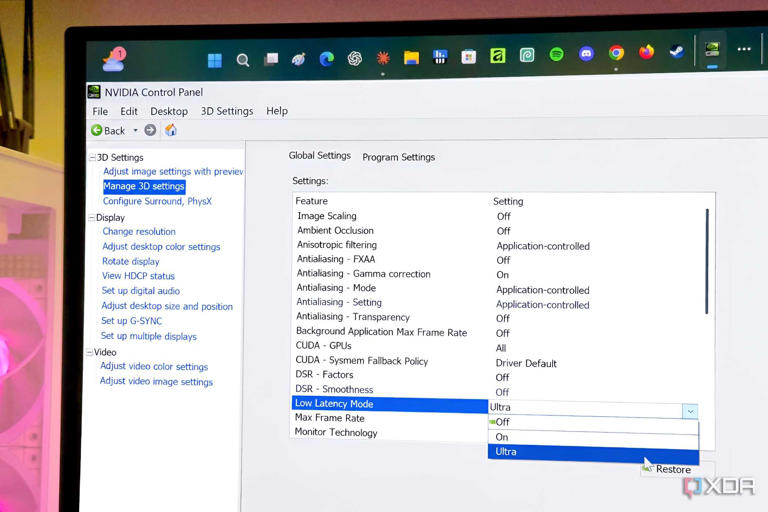Open the green 'a' app in the taskbar

(498, 56)
